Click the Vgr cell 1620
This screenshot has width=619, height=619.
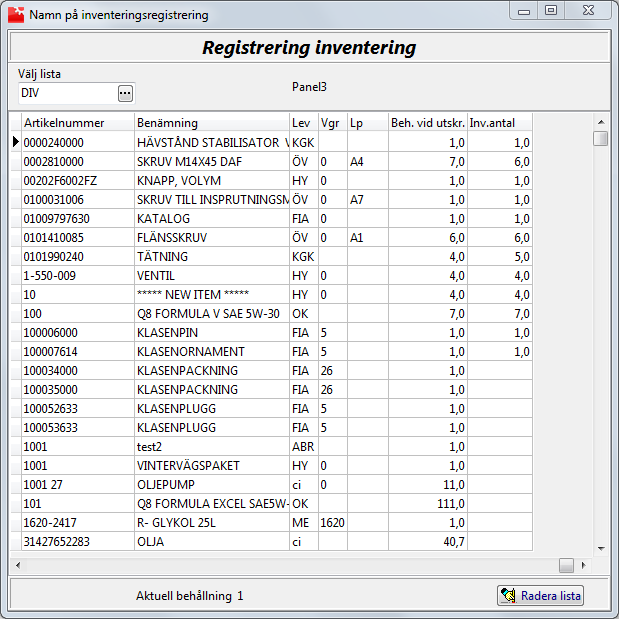333,522
